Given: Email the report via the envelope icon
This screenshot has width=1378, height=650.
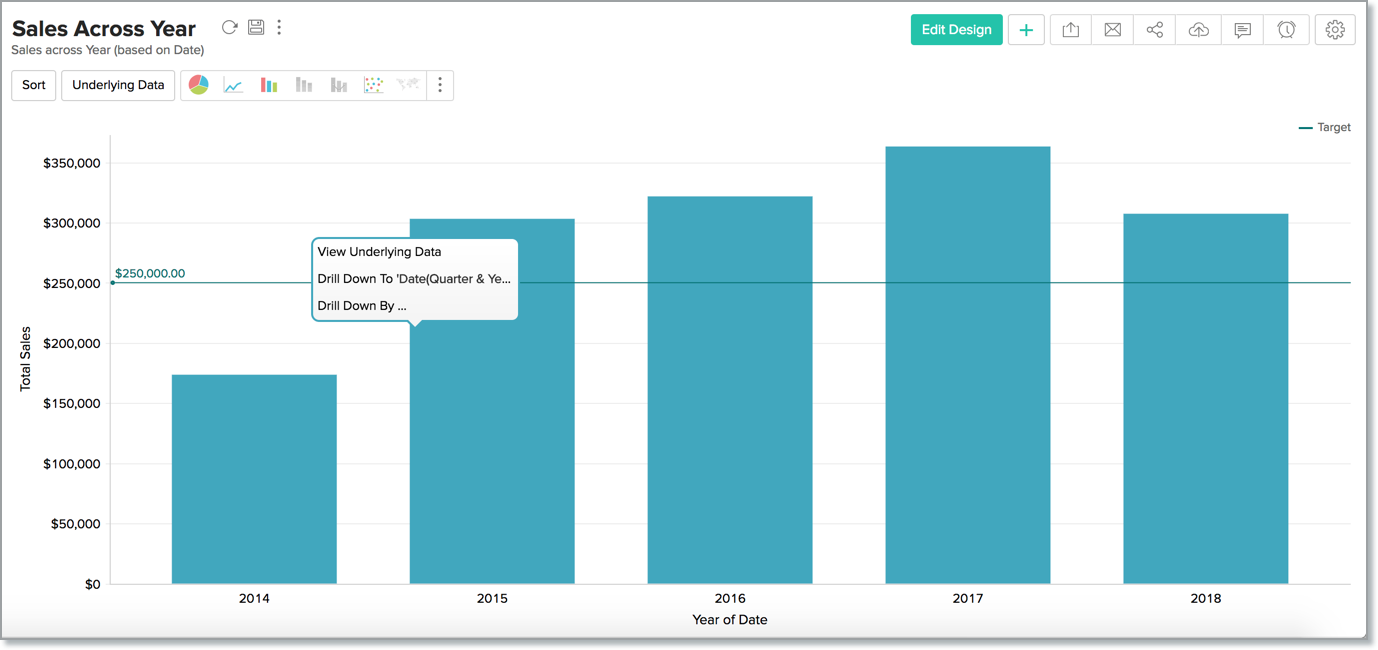Looking at the screenshot, I should click(1112, 30).
